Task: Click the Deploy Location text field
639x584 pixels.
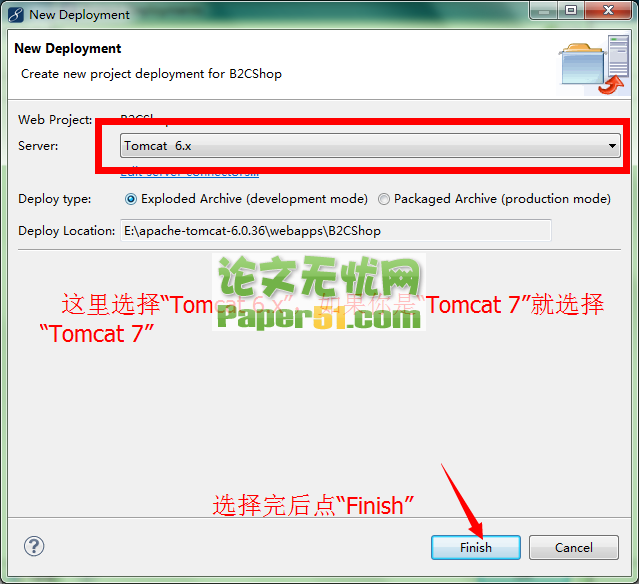Action: 336,231
